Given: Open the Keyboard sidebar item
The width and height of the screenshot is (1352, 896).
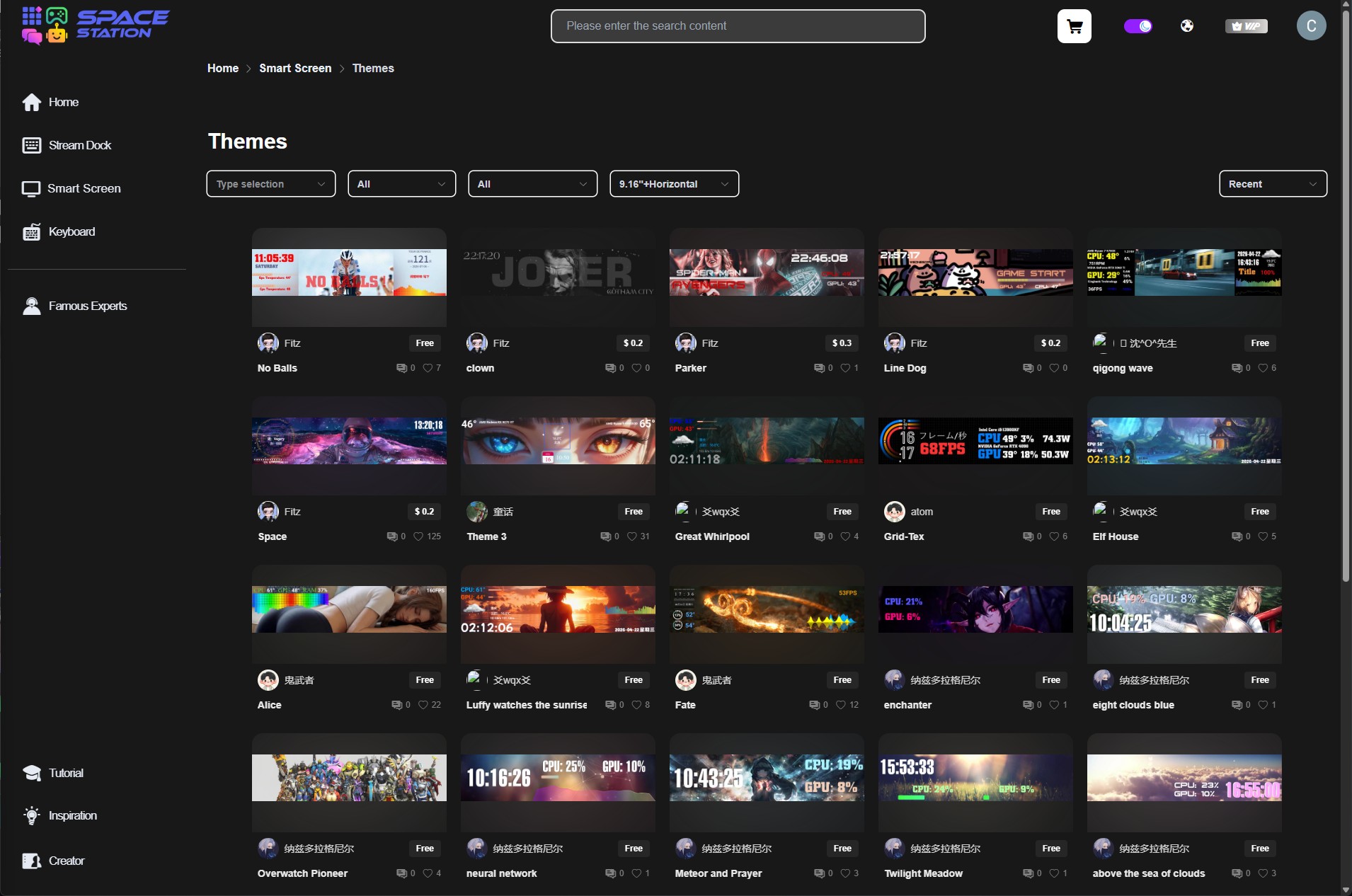Looking at the screenshot, I should (71, 232).
